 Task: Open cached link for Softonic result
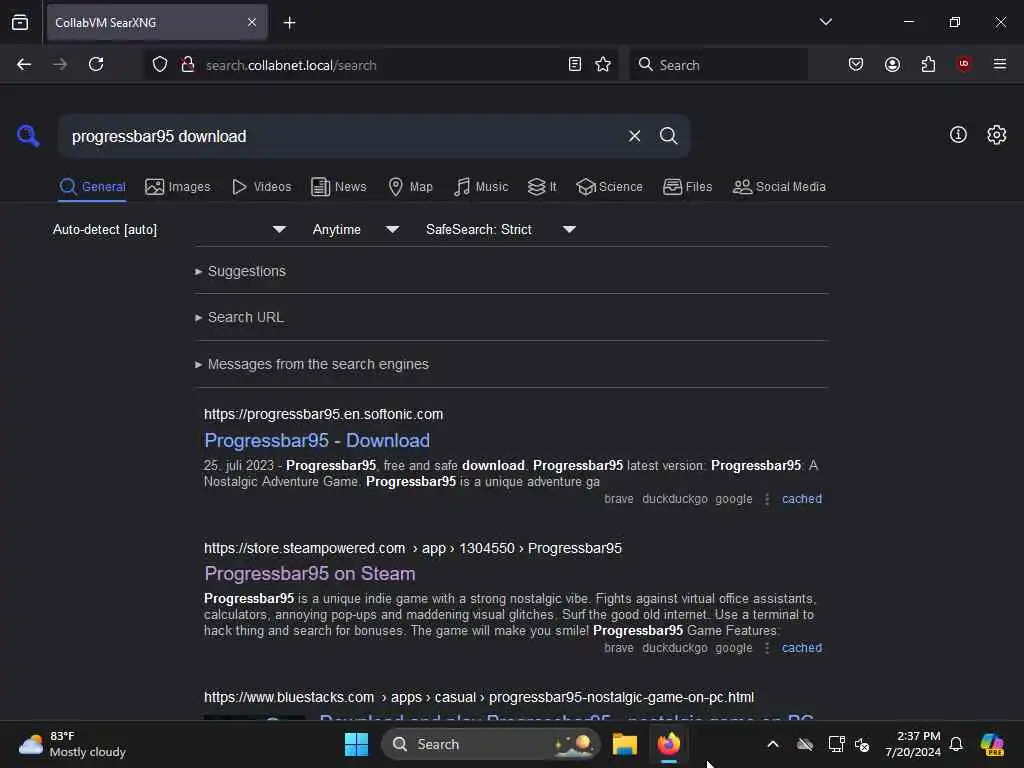click(x=801, y=499)
